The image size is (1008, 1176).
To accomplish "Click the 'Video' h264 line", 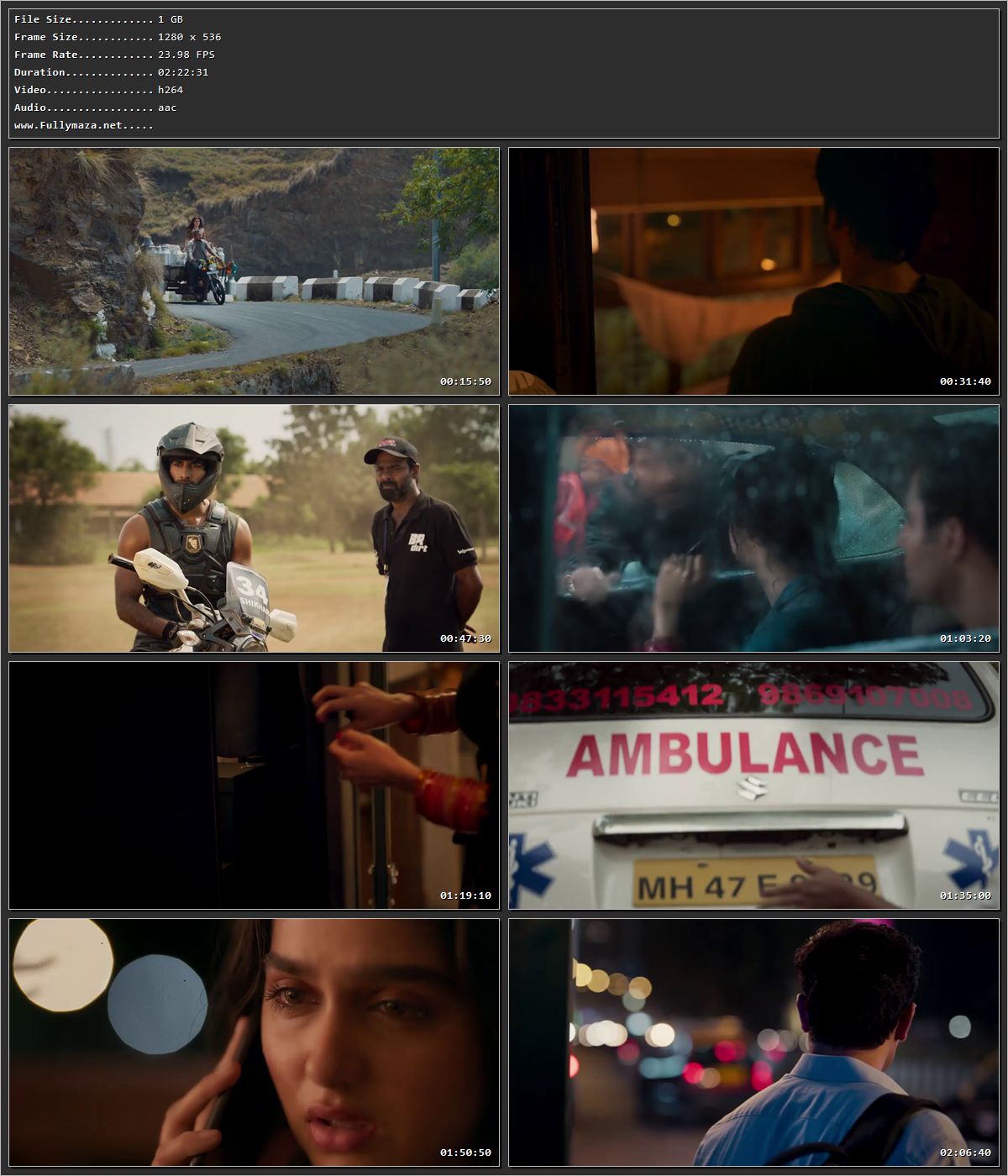I will point(98,90).
